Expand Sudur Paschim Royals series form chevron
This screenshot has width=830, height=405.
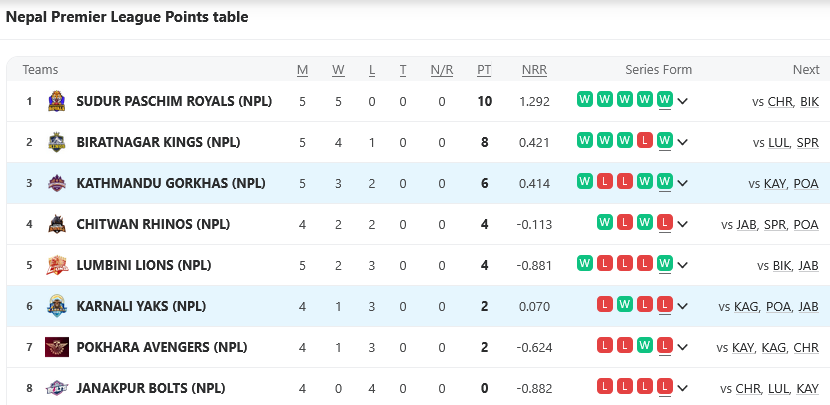(x=683, y=101)
